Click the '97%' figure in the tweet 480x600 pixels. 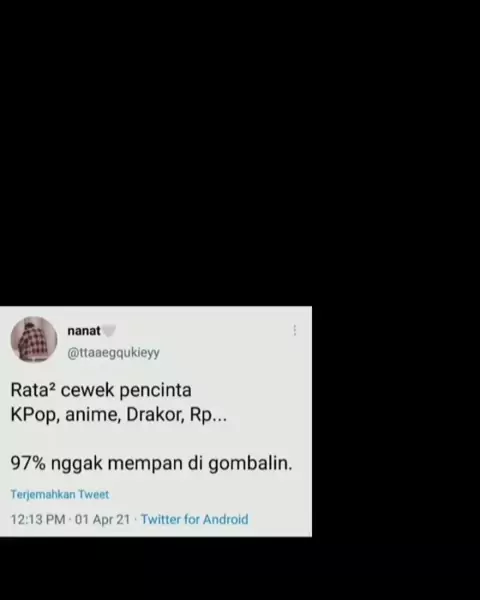coord(28,463)
